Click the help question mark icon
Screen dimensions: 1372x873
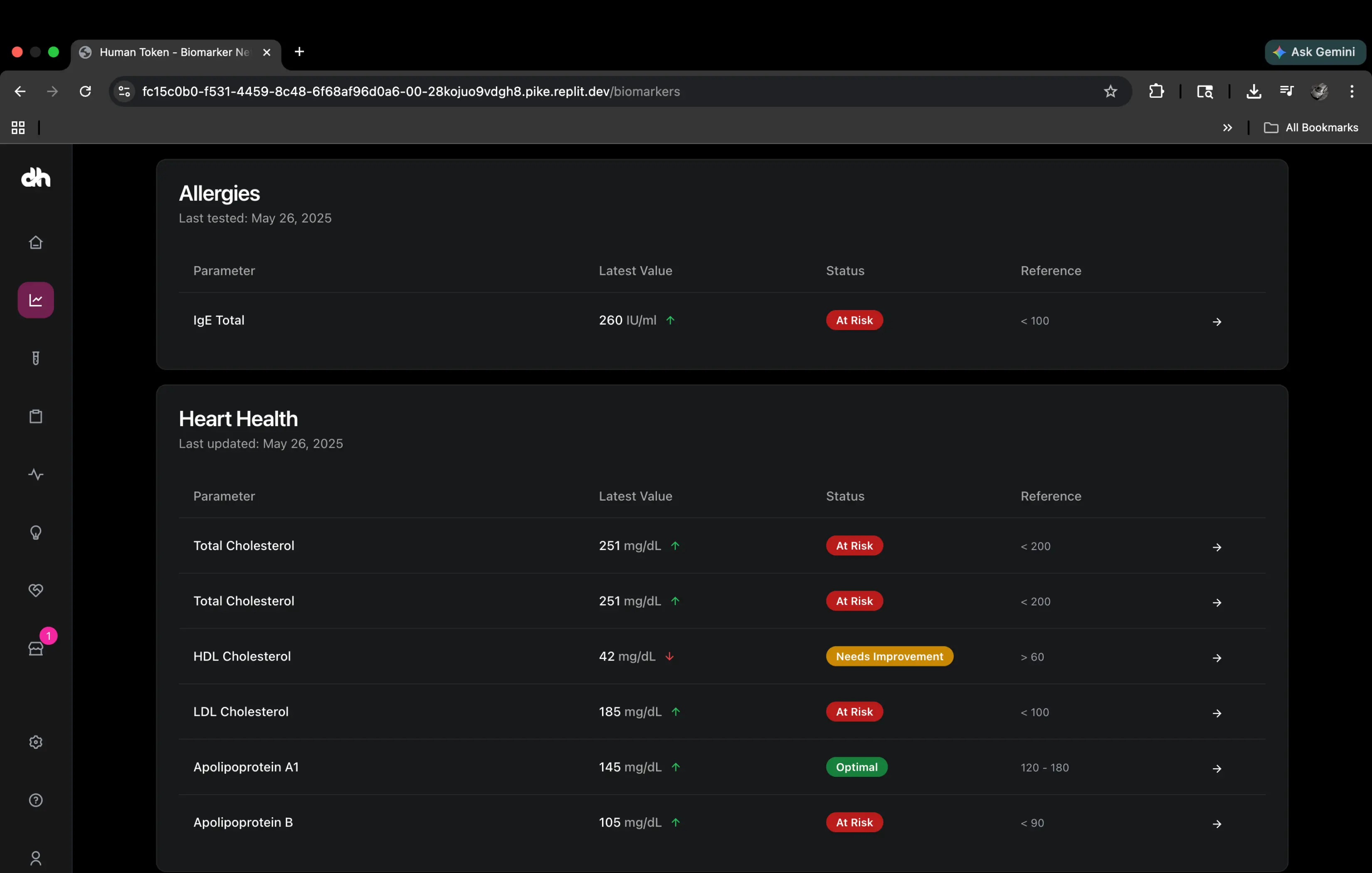(35, 800)
